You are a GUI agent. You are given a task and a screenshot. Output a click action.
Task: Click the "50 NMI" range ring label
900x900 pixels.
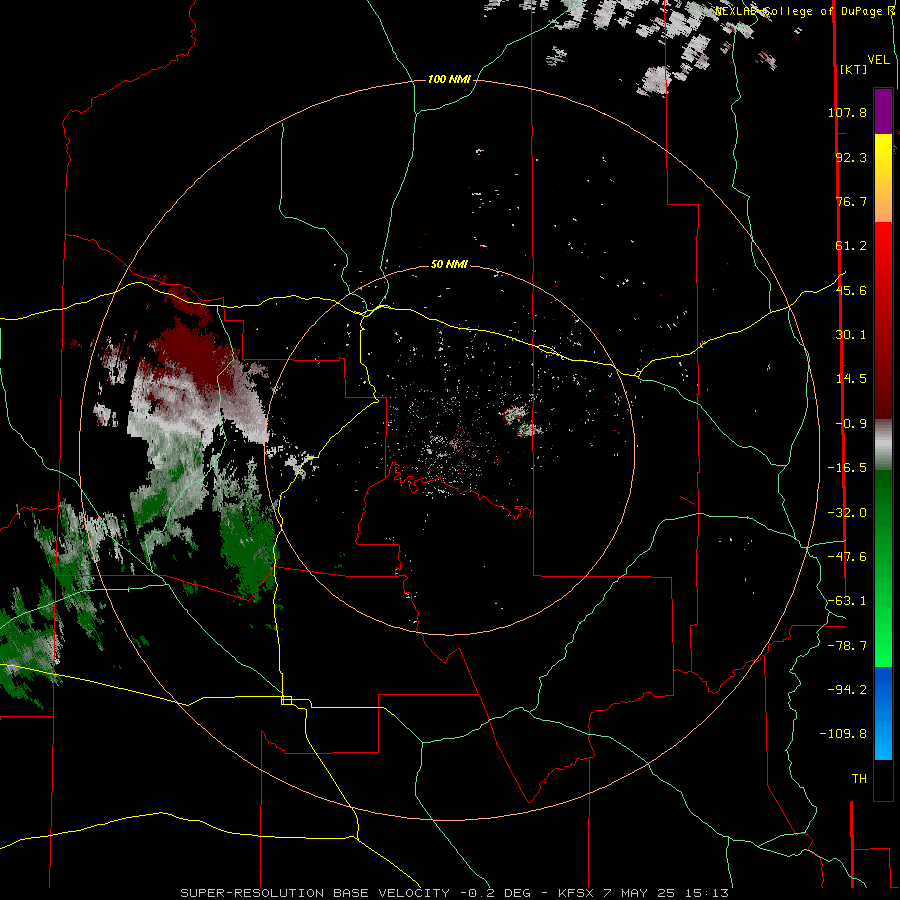(x=449, y=264)
